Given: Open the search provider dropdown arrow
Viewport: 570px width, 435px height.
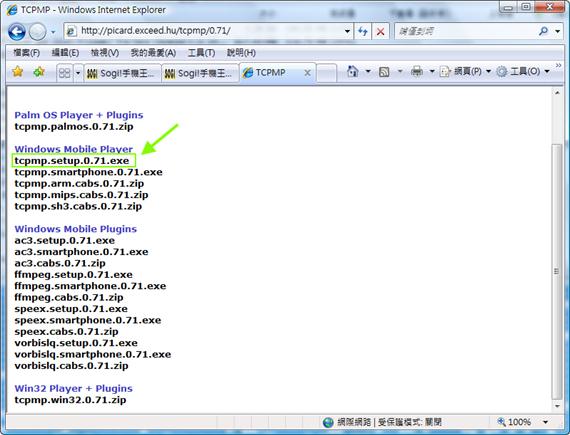Looking at the screenshot, I should [558, 31].
